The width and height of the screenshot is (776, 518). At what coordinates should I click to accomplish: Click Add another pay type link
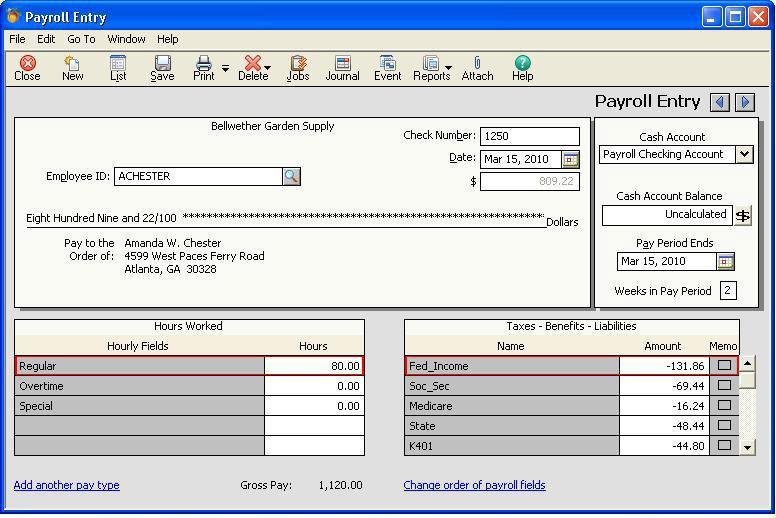coord(66,485)
